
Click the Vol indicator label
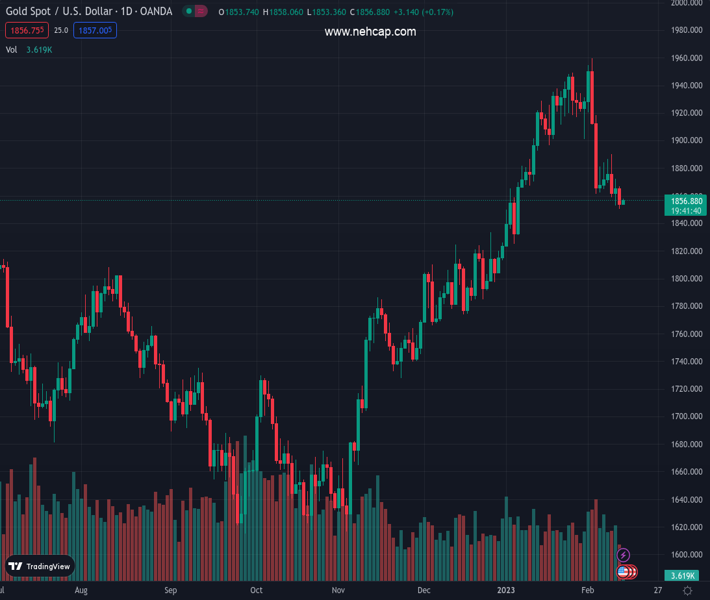click(x=12, y=49)
